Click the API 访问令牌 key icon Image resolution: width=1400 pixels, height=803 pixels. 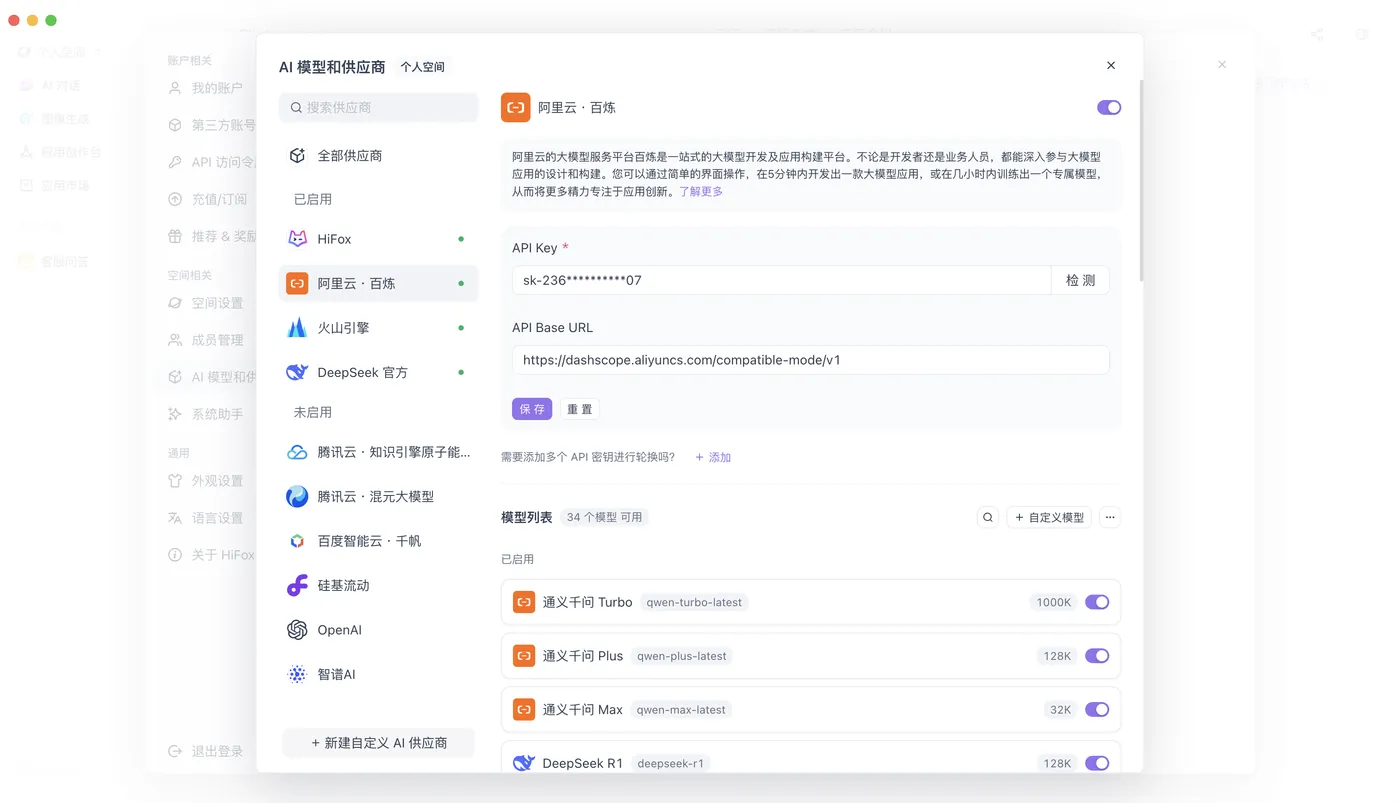pyautogui.click(x=175, y=162)
